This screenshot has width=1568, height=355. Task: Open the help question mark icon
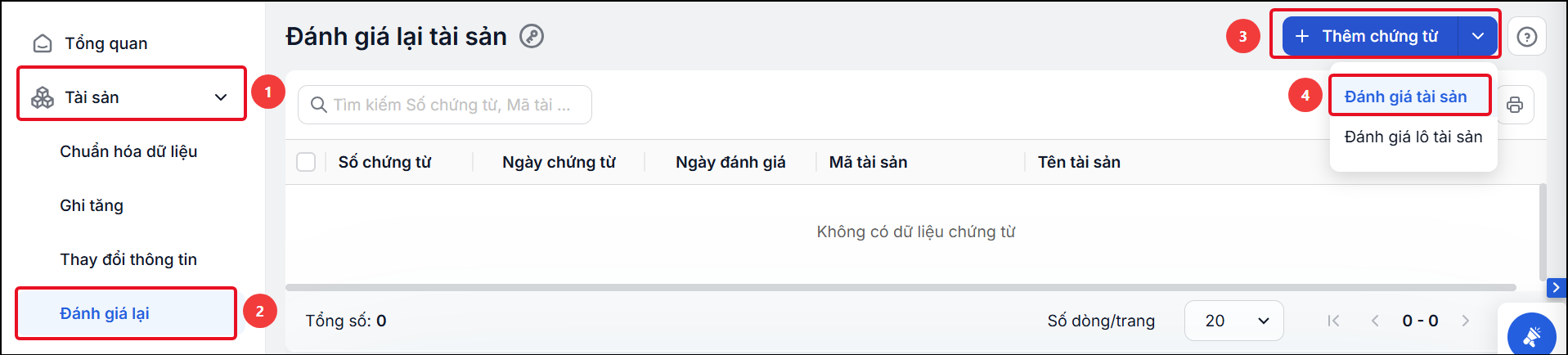(1527, 37)
